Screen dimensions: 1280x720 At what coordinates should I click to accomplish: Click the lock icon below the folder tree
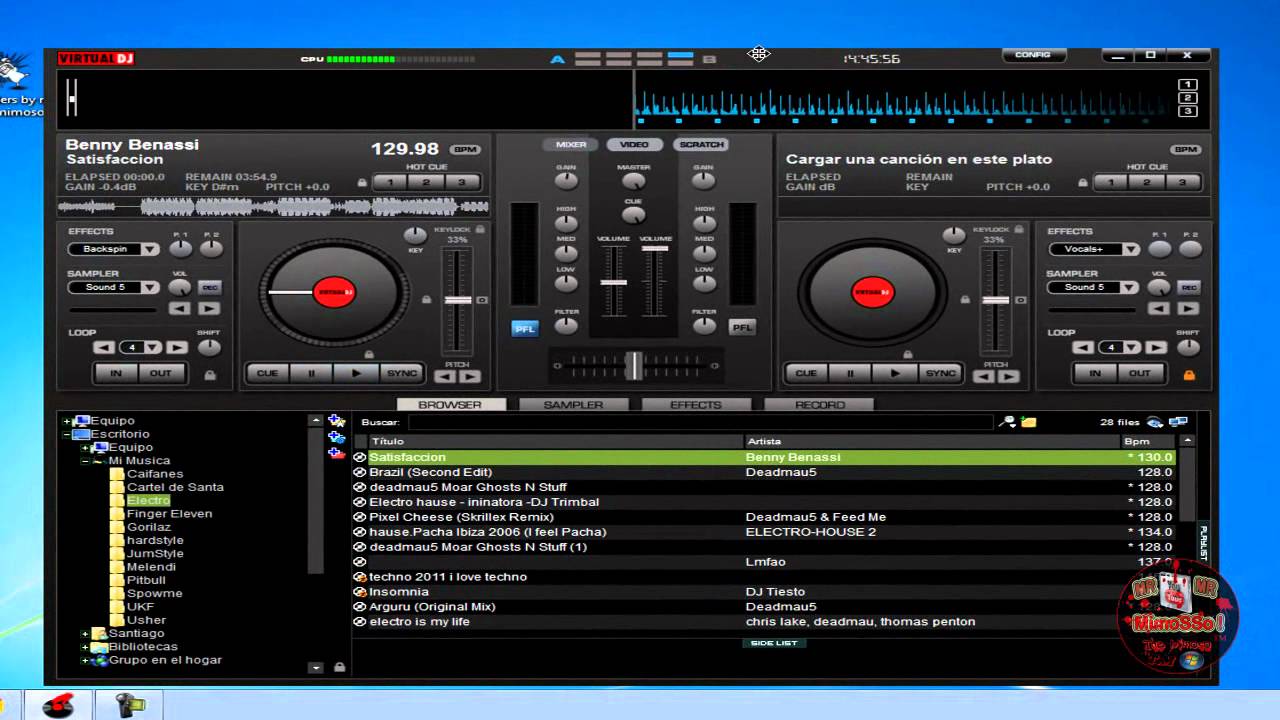point(339,667)
